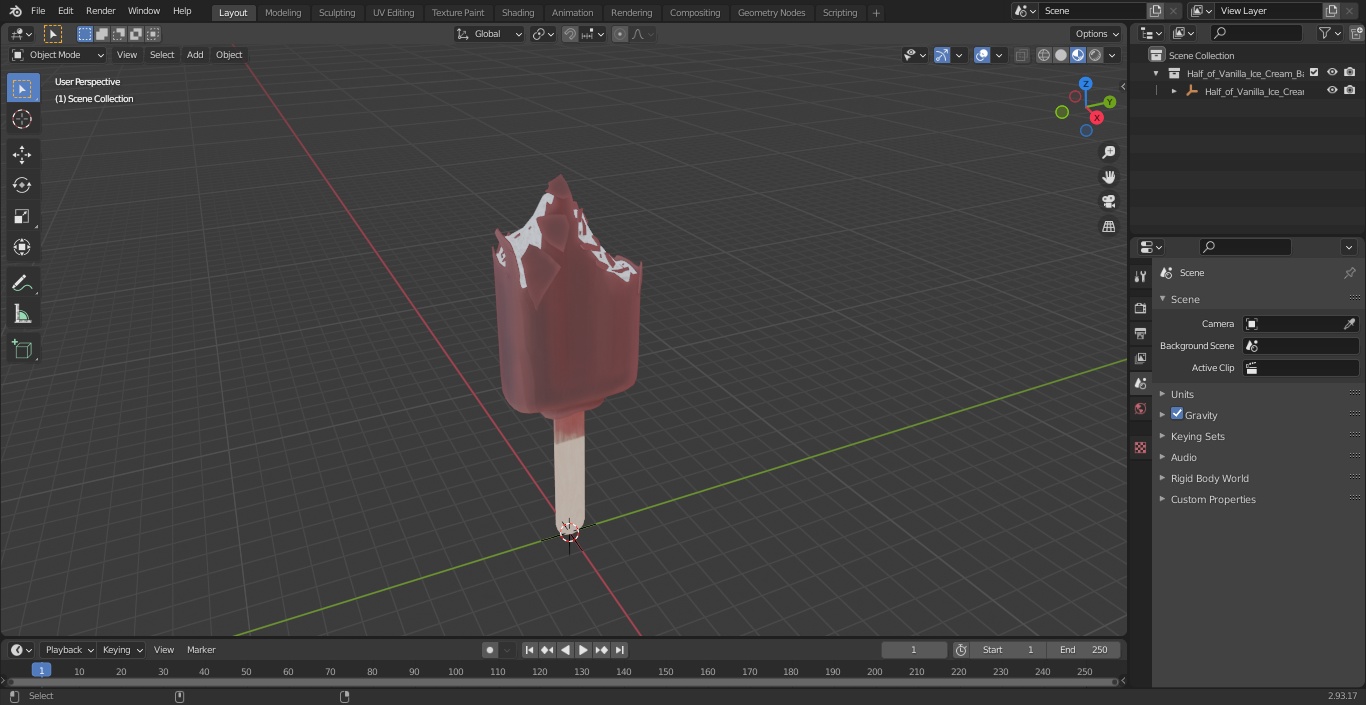Open the Playback dropdown in timeline
The image size is (1366, 705).
(x=68, y=650)
